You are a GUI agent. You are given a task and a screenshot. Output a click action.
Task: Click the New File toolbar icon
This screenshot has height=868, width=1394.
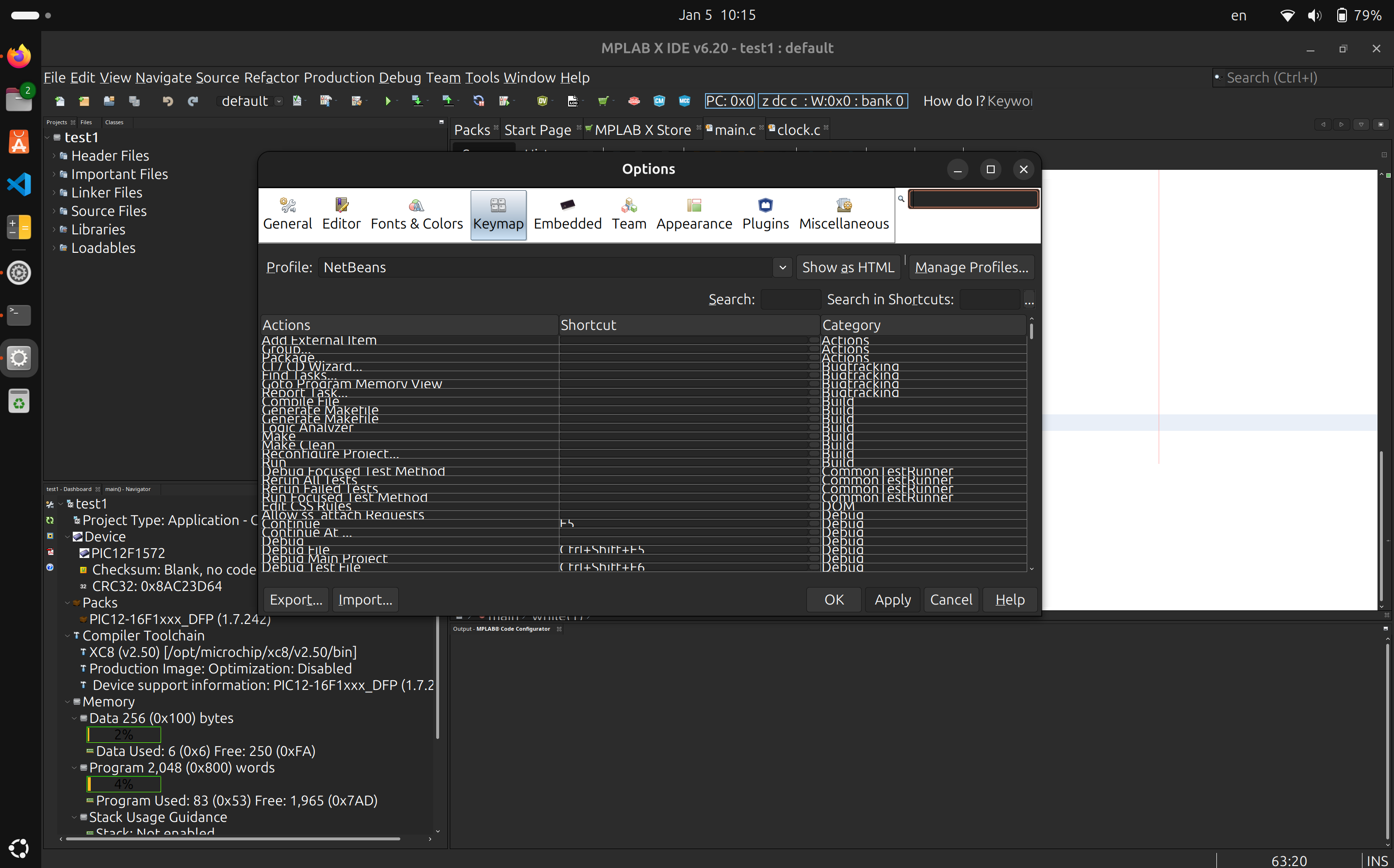[x=60, y=101]
